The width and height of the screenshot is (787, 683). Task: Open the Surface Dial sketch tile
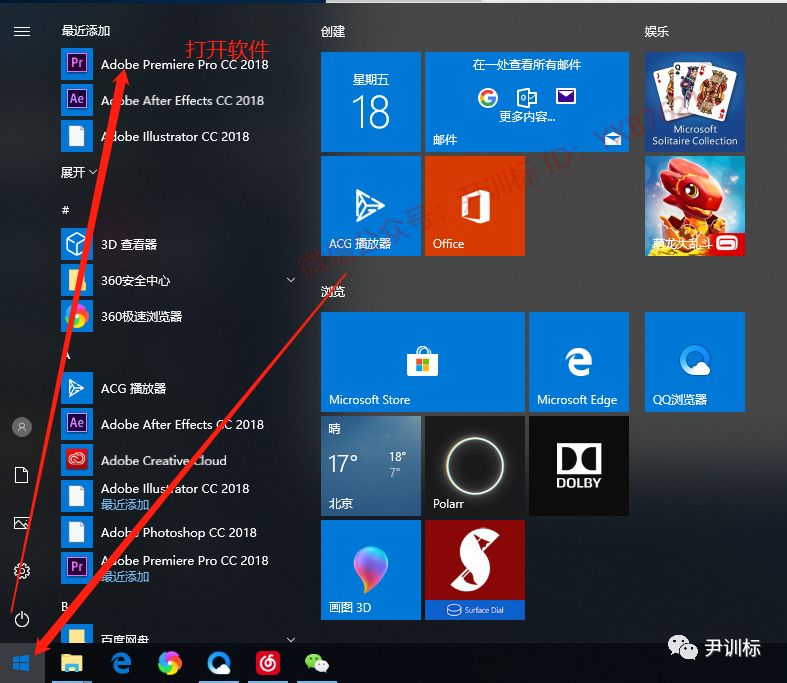(x=475, y=570)
